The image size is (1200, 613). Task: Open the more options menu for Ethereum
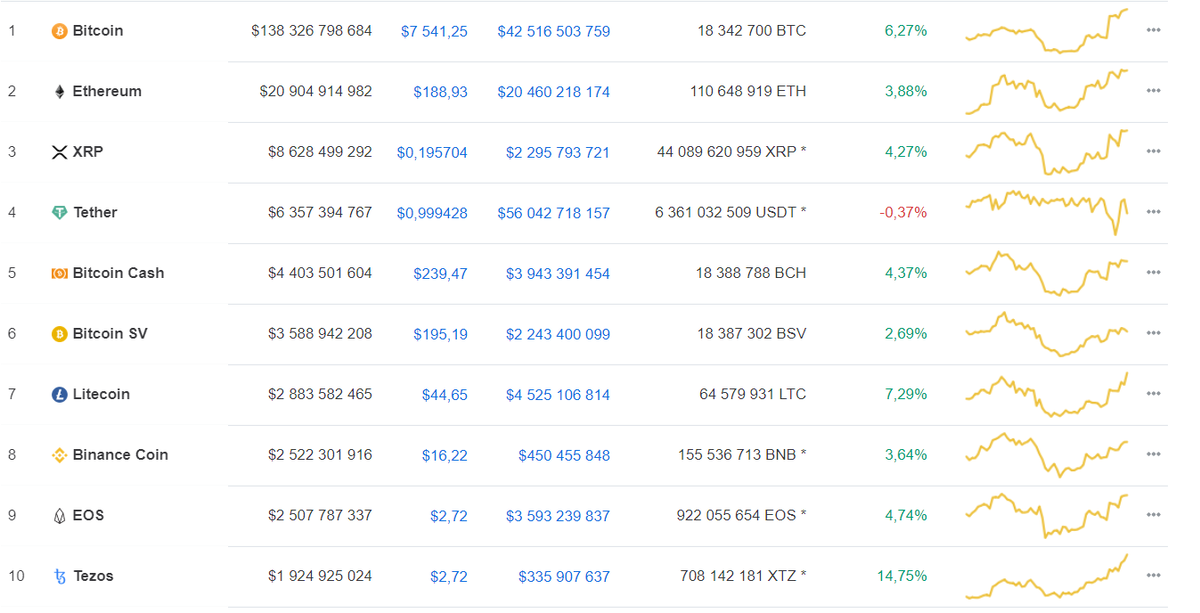pos(1153,91)
